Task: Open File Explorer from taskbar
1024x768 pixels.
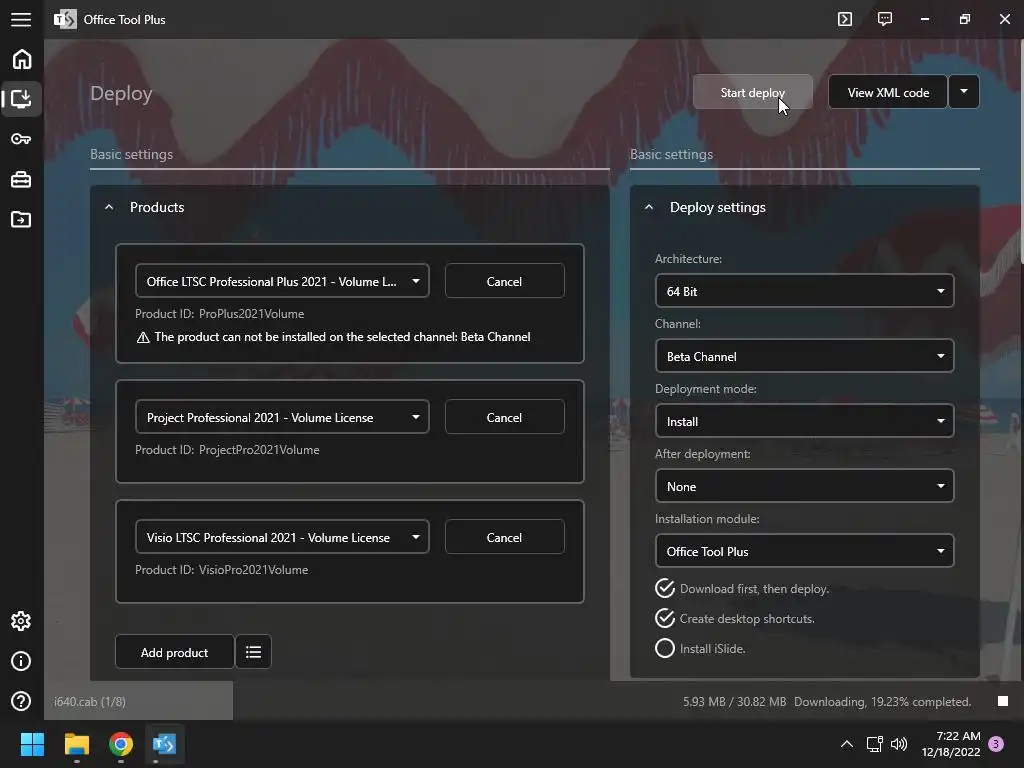Action: [76, 744]
